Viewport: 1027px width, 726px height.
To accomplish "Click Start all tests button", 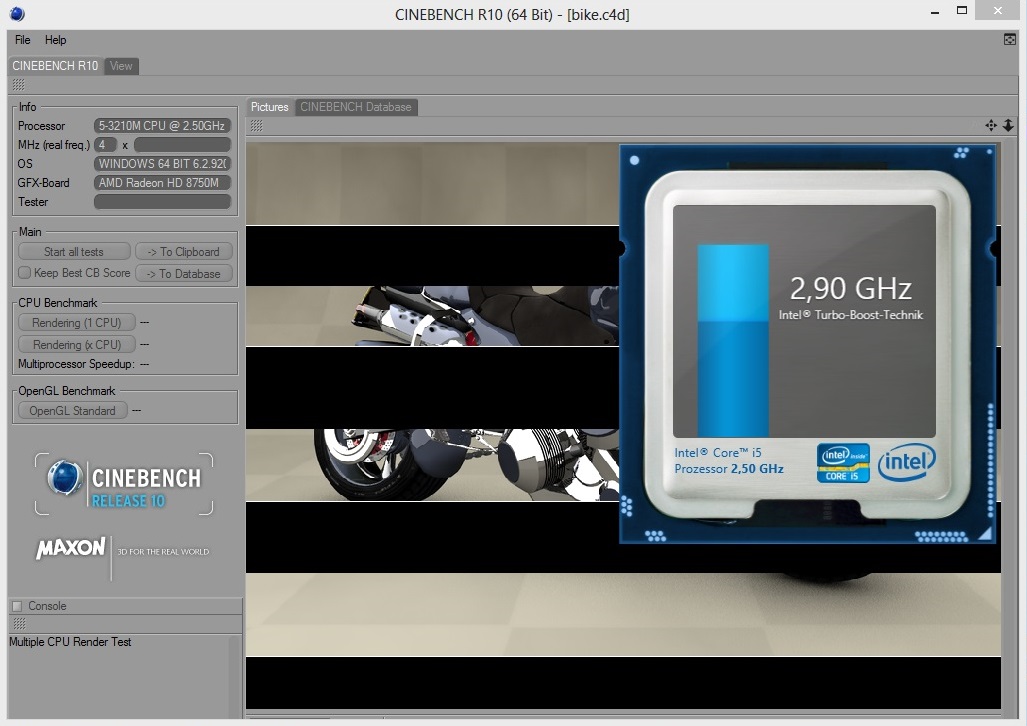I will pos(74,252).
